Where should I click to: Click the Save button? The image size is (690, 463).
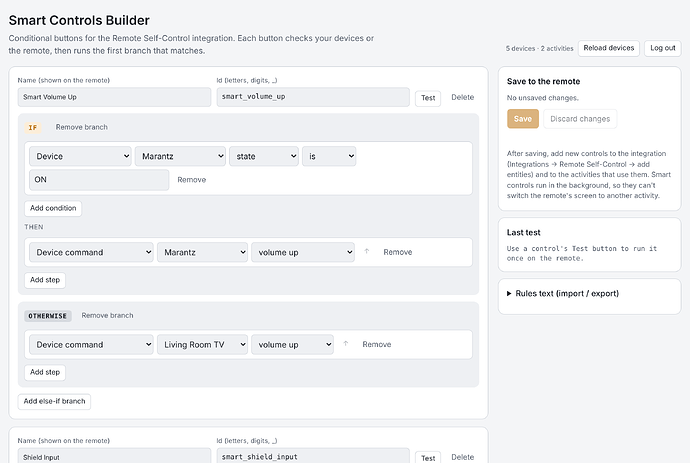coord(523,119)
